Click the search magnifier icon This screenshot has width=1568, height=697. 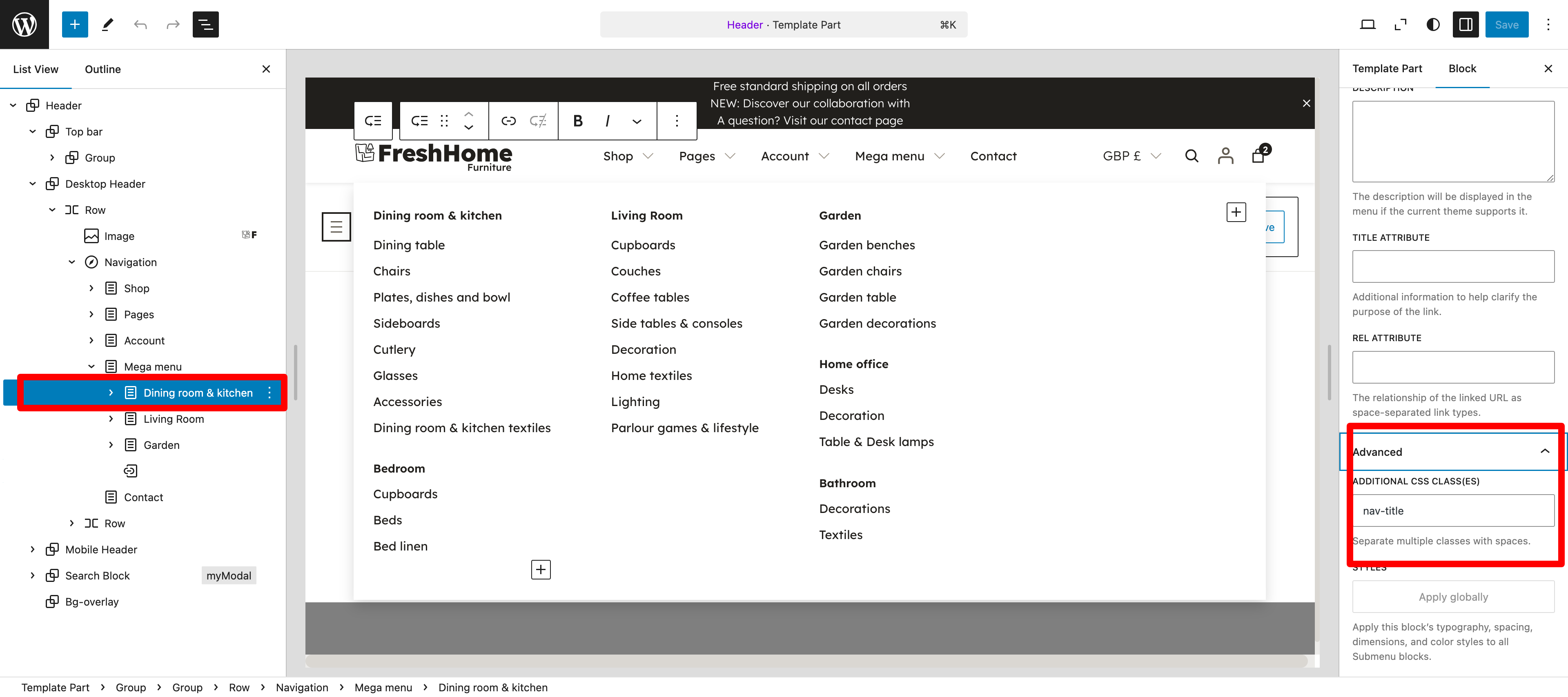(1192, 156)
